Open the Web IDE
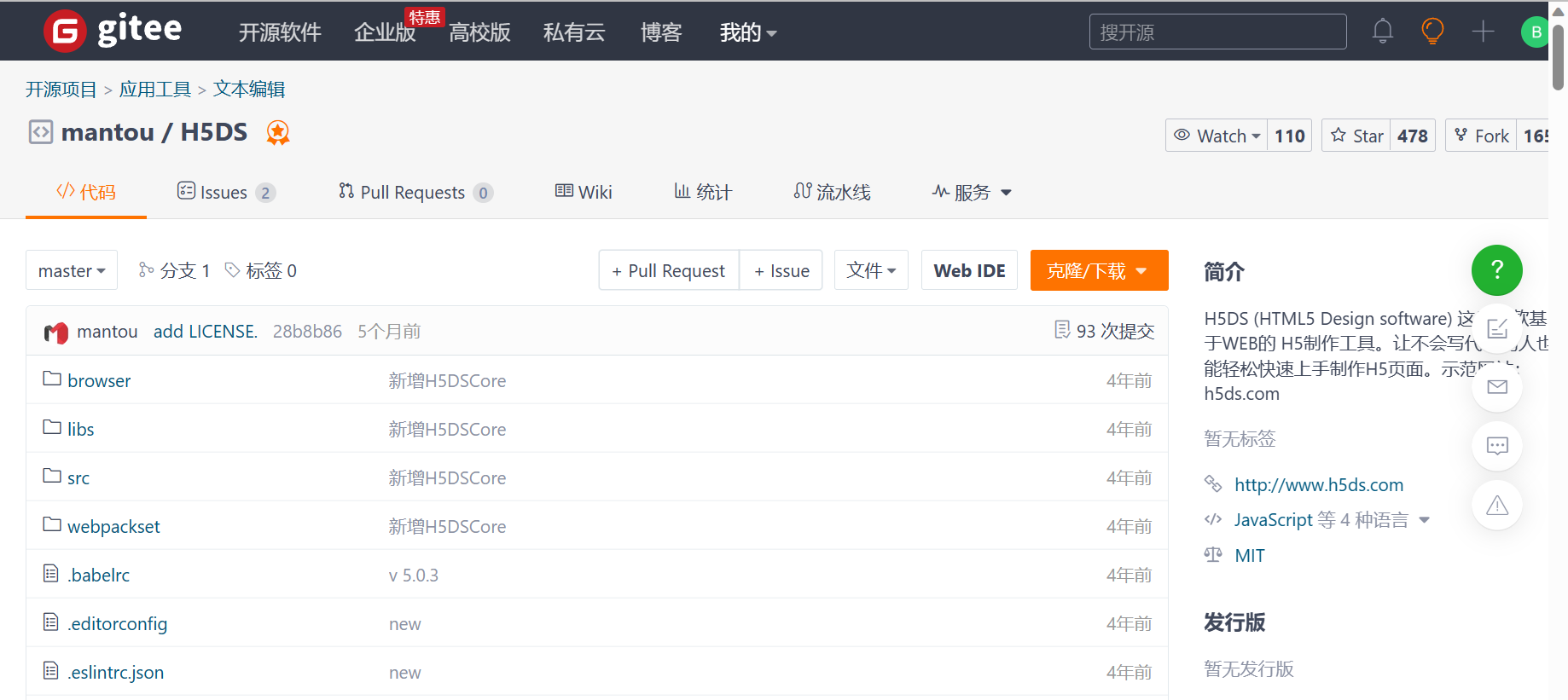1568x700 pixels. pyautogui.click(x=969, y=270)
